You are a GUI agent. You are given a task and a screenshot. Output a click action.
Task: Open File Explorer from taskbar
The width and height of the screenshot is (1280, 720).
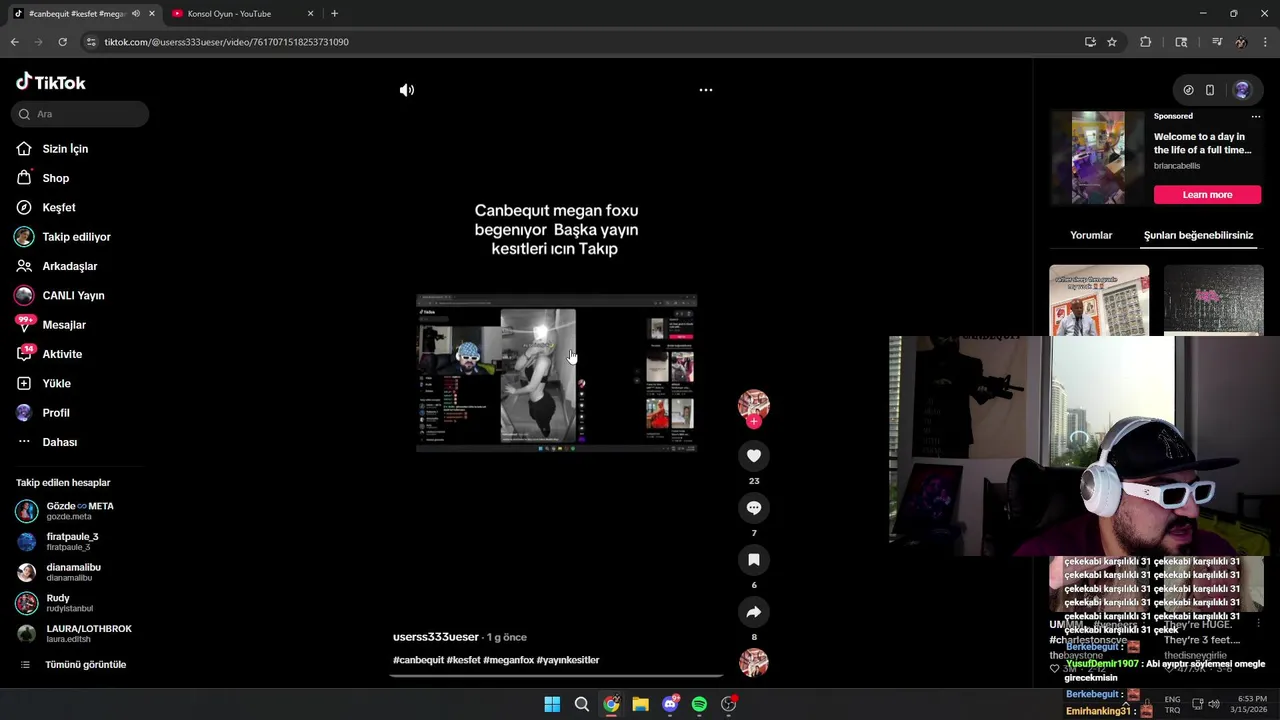tap(640, 704)
